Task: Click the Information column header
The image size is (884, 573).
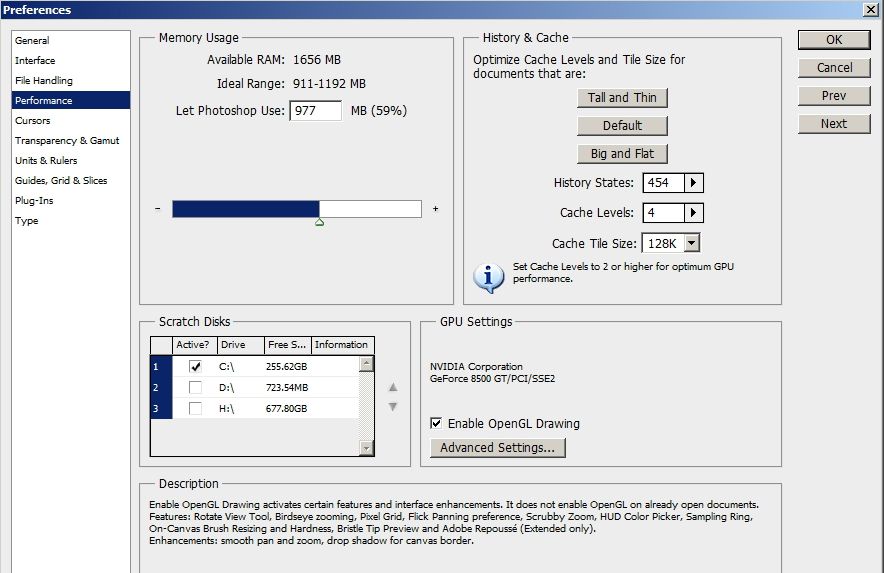Action: (x=343, y=345)
